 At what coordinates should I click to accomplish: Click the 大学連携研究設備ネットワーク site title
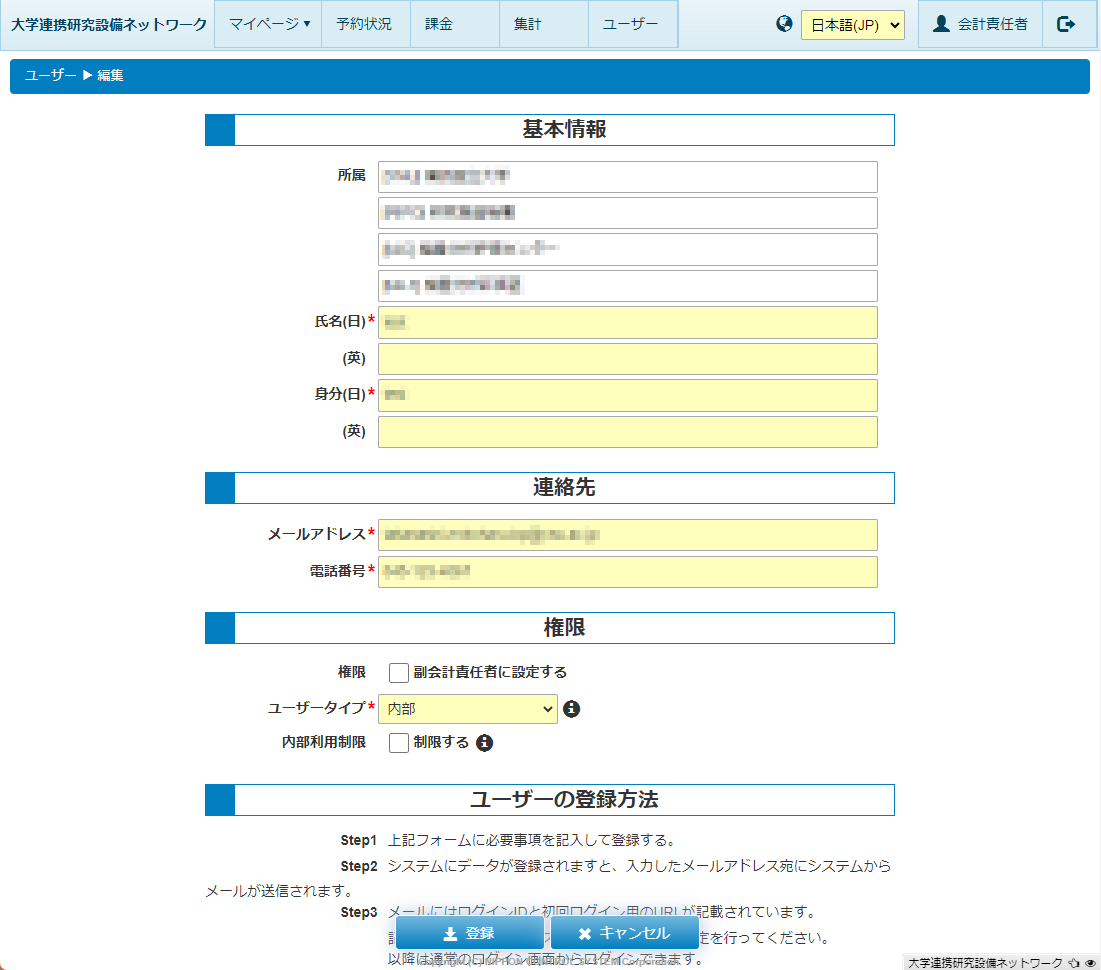tap(109, 25)
